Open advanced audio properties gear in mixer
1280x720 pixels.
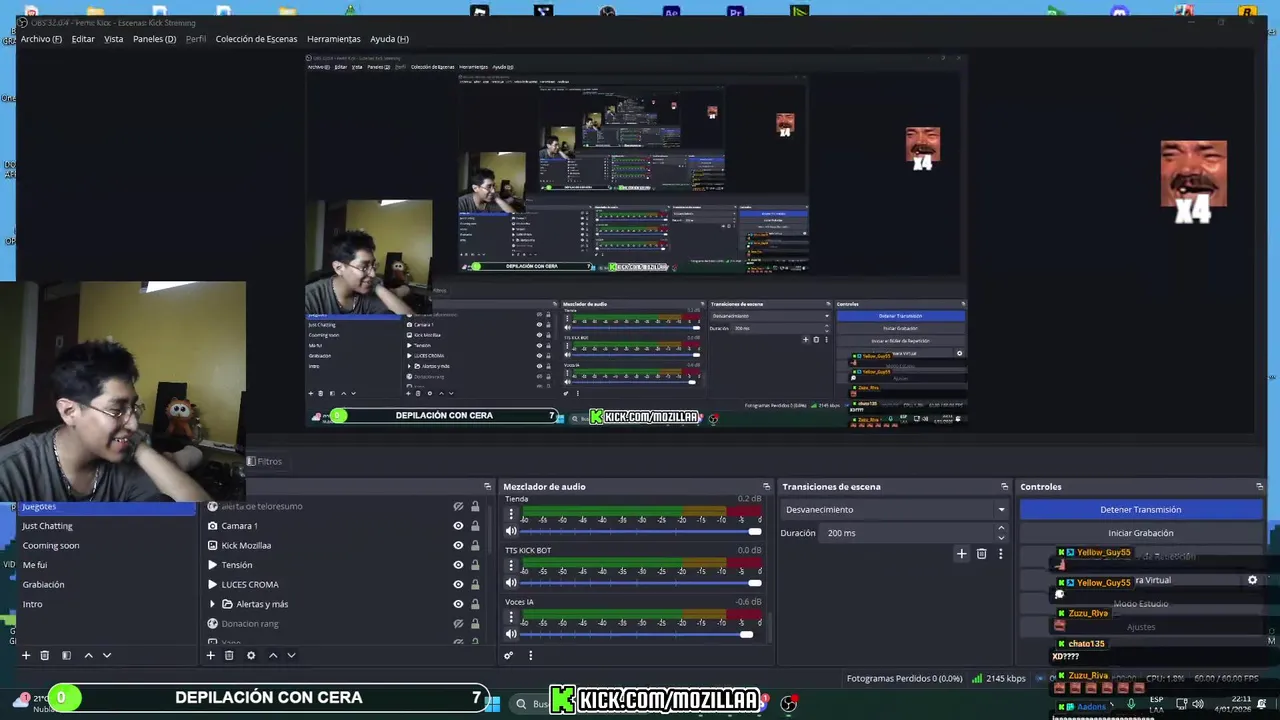(x=509, y=655)
